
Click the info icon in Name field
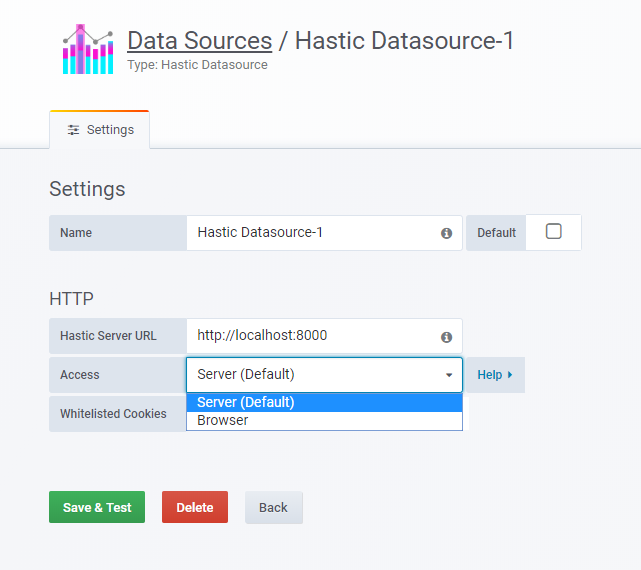(446, 233)
